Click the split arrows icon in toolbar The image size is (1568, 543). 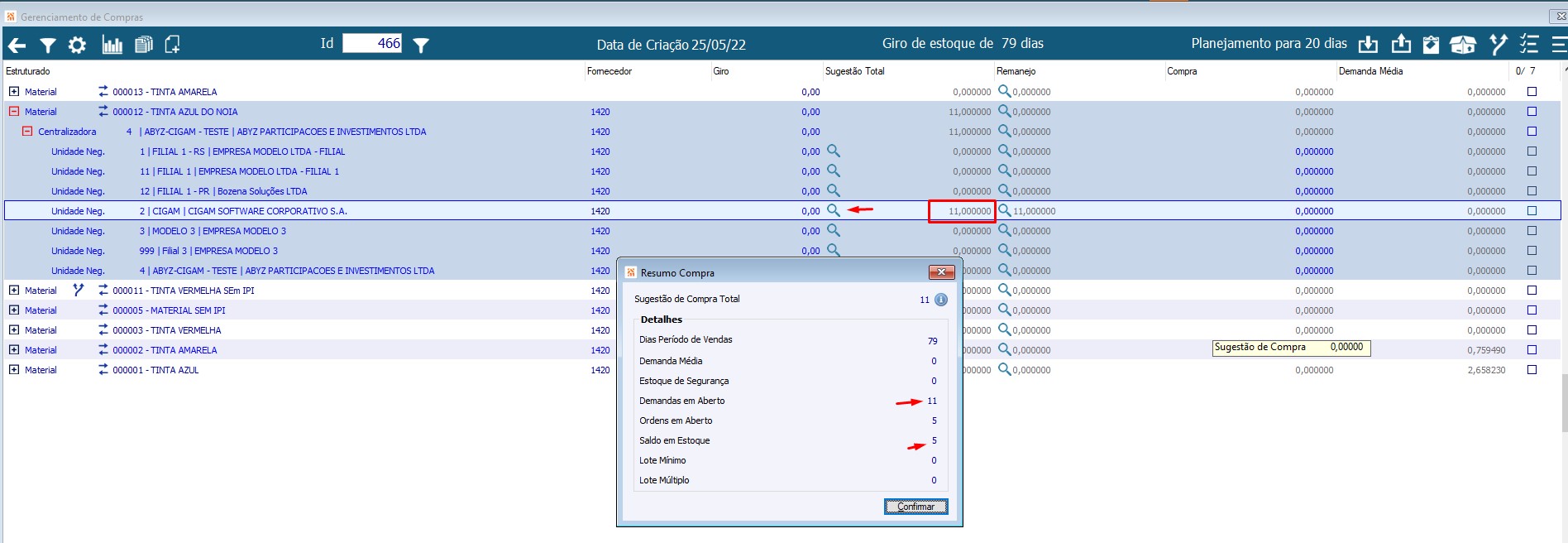point(1498,44)
